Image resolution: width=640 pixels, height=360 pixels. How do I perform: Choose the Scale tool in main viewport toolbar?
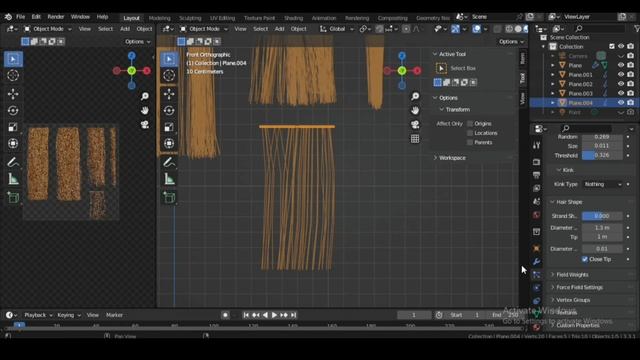point(169,127)
